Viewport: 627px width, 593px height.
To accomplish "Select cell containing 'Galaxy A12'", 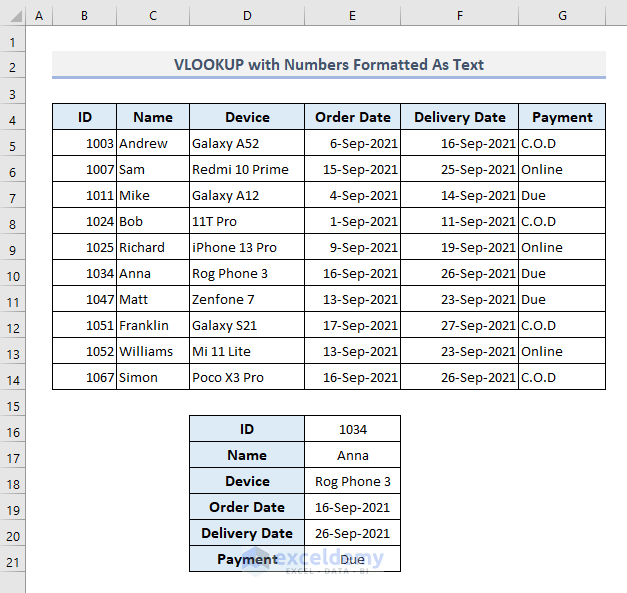I will [x=247, y=195].
